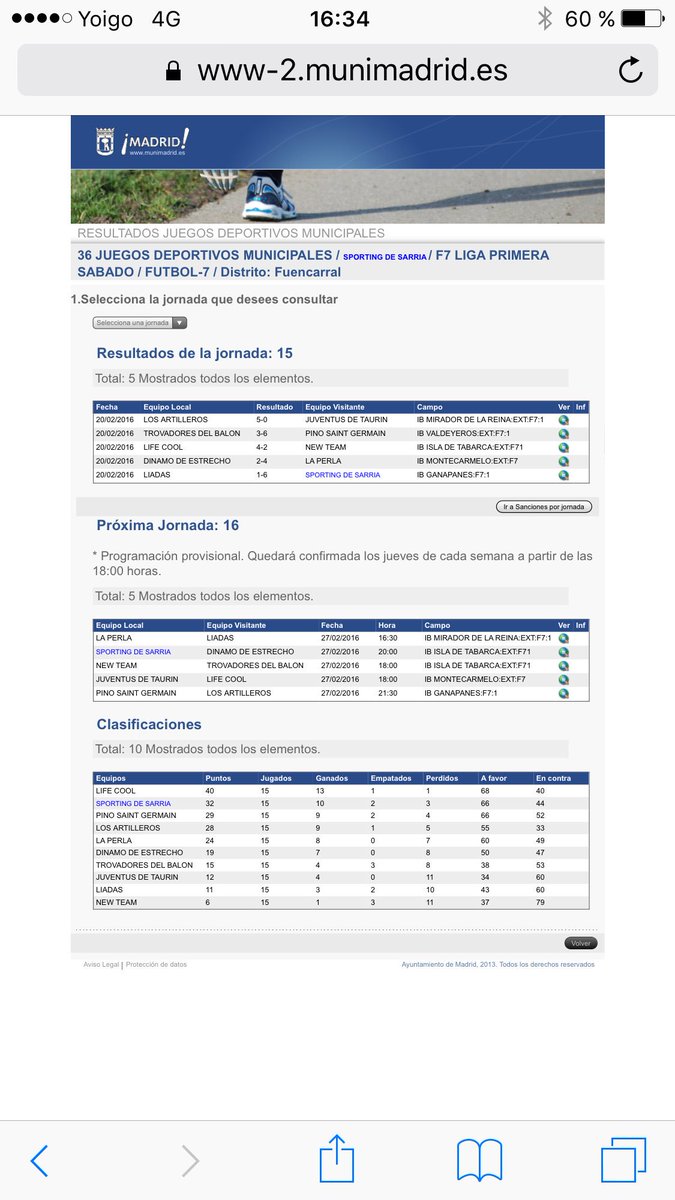Click 'RESULTADOS JUEGOS DEPORTIVOS MUNICIPALES' title
The width and height of the screenshot is (675, 1200).
coord(231,233)
